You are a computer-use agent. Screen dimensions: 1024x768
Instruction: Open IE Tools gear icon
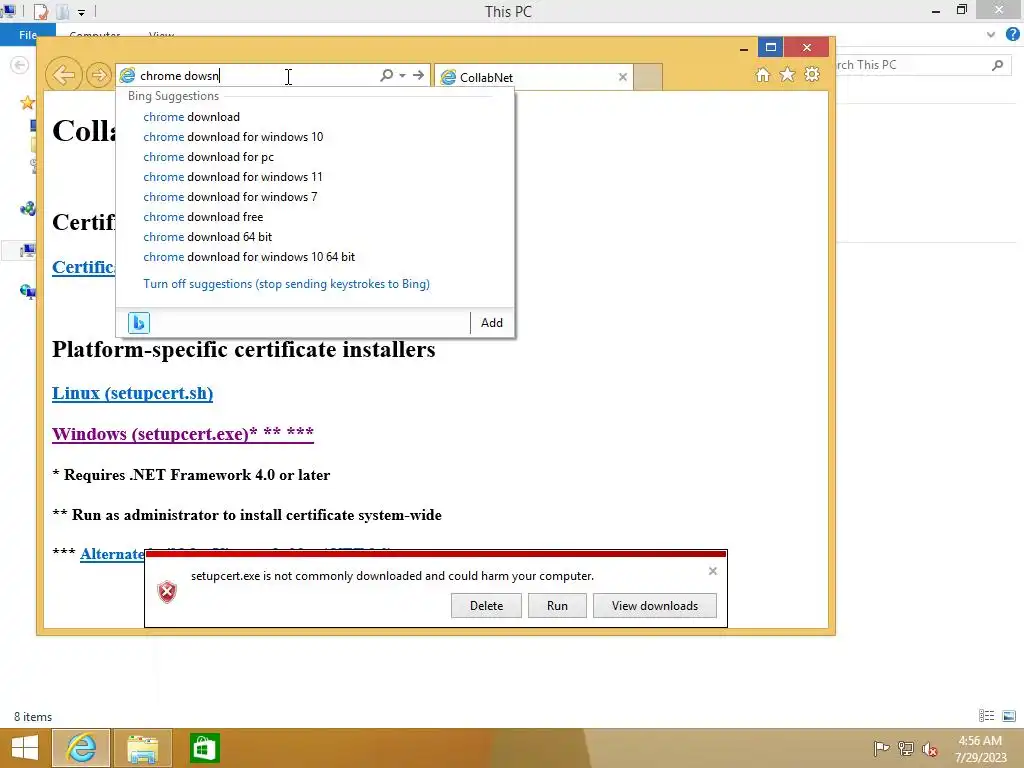[812, 74]
